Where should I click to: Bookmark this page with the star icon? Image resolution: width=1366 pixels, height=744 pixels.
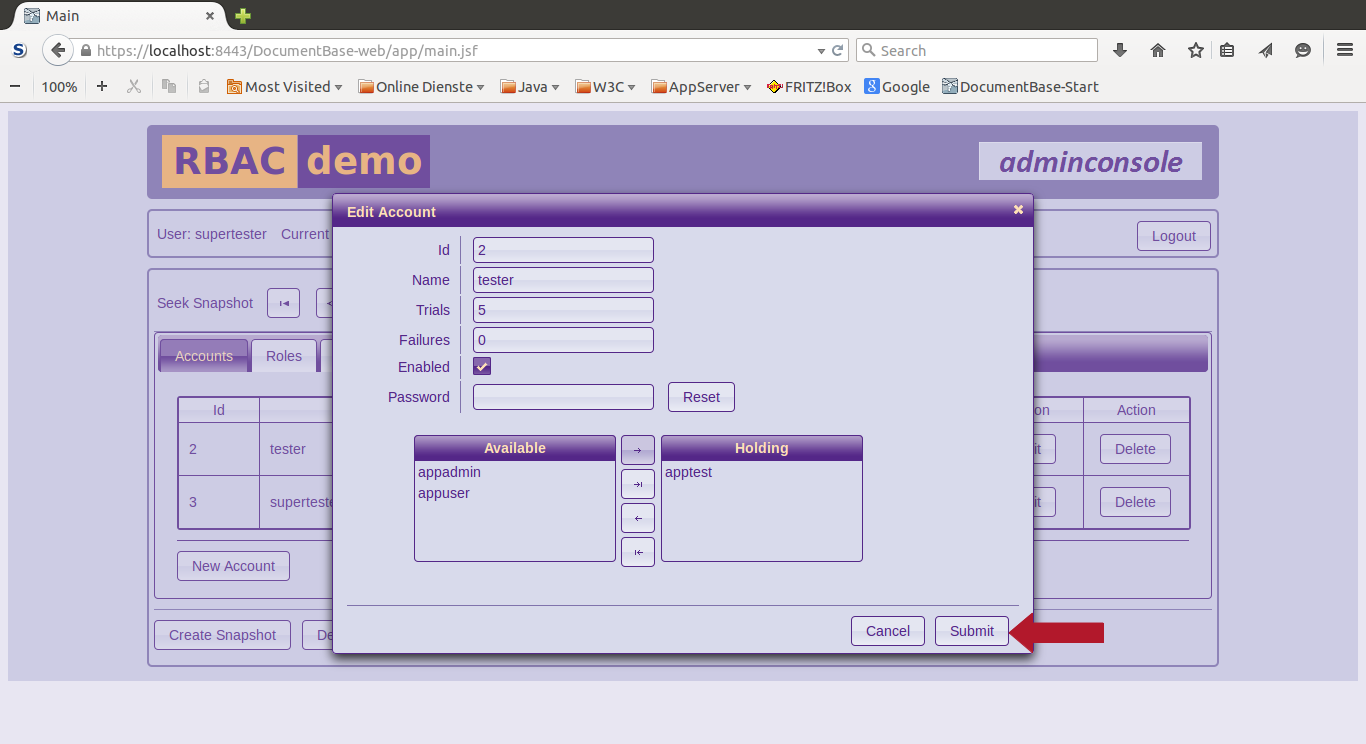click(x=1195, y=50)
